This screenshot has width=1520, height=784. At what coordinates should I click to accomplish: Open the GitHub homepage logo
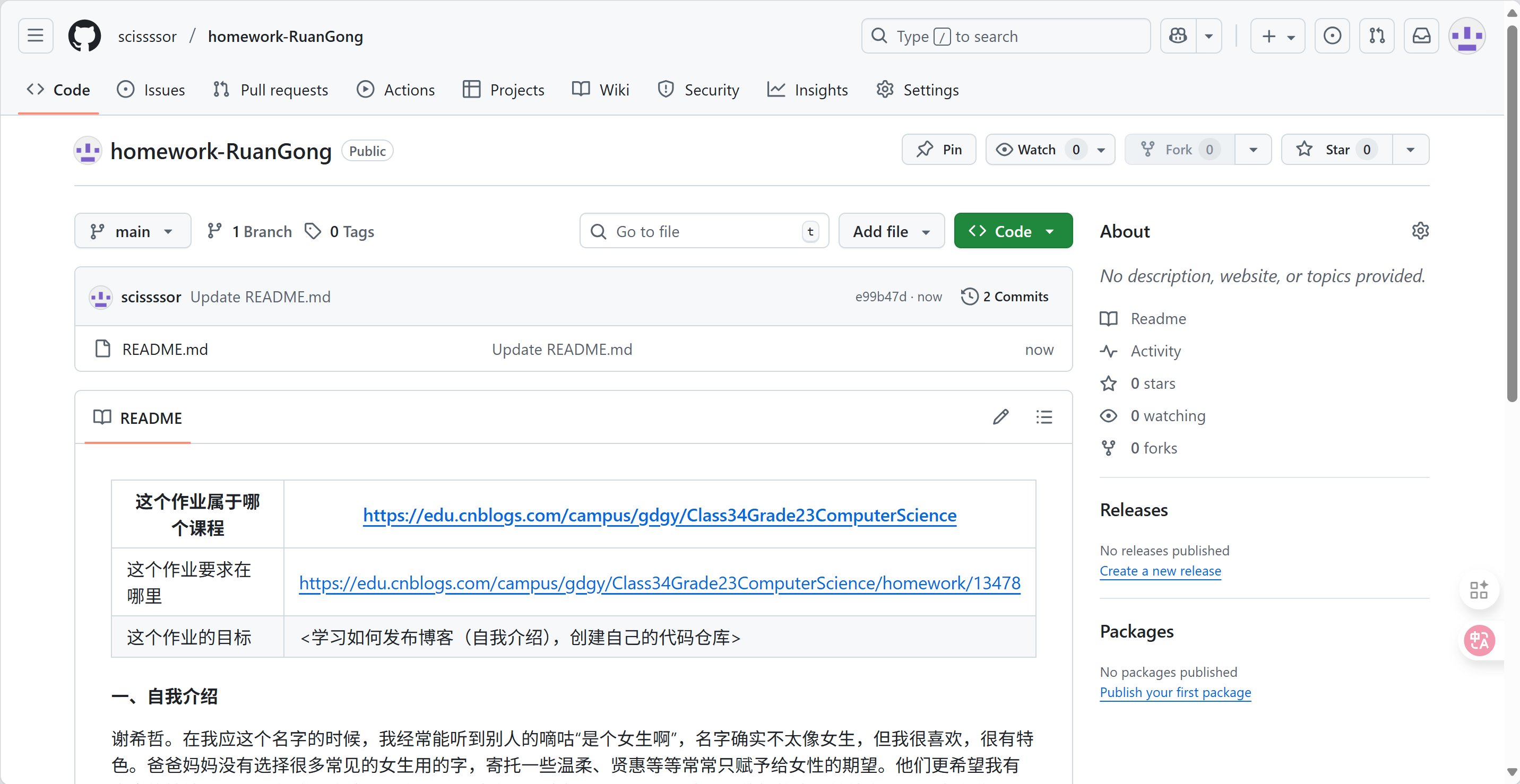pos(84,36)
